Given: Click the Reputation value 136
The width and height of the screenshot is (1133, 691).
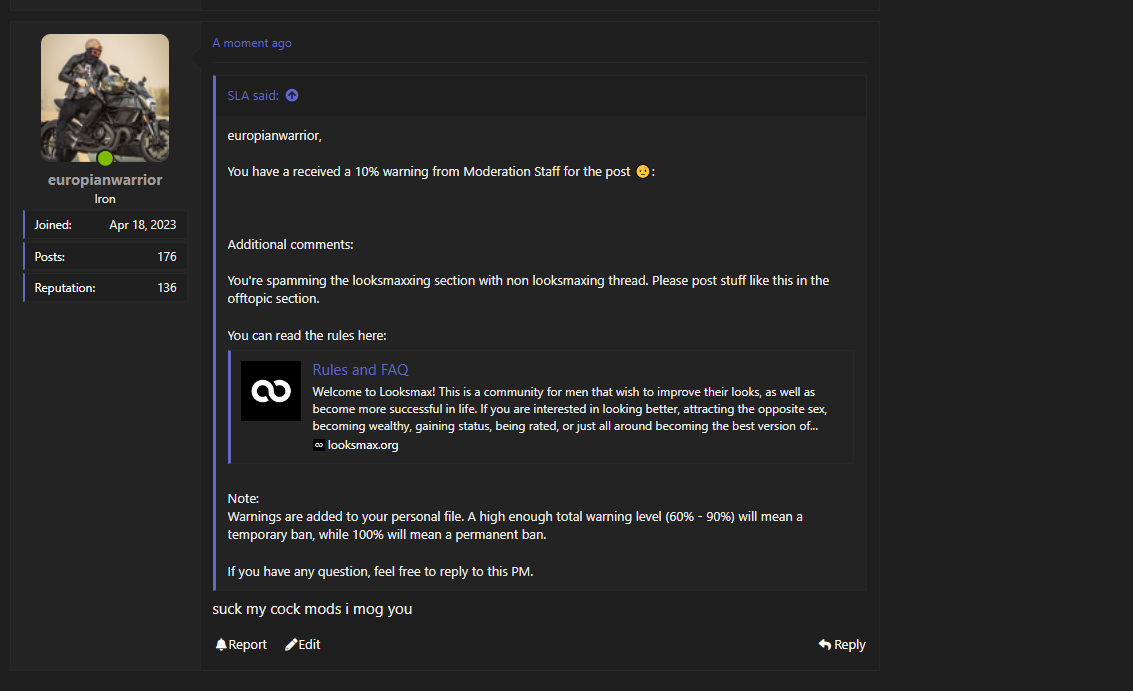Looking at the screenshot, I should point(167,288).
